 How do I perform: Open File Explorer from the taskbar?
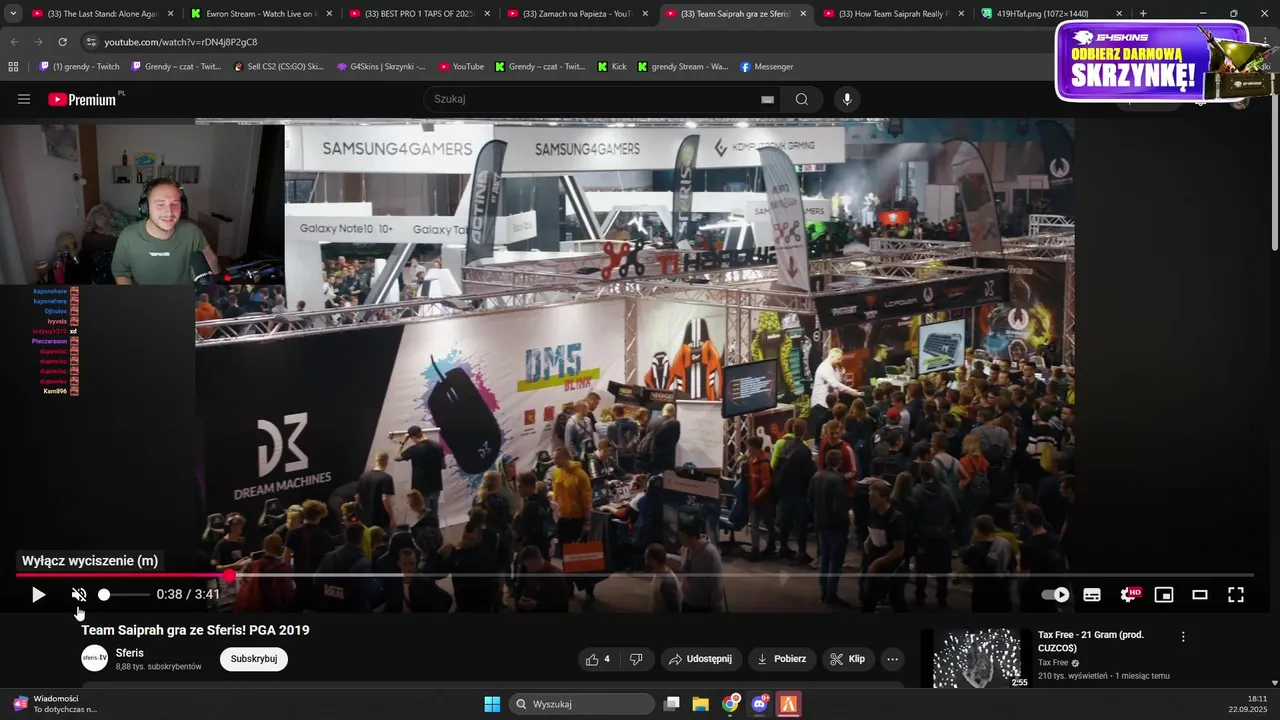pyautogui.click(x=701, y=704)
